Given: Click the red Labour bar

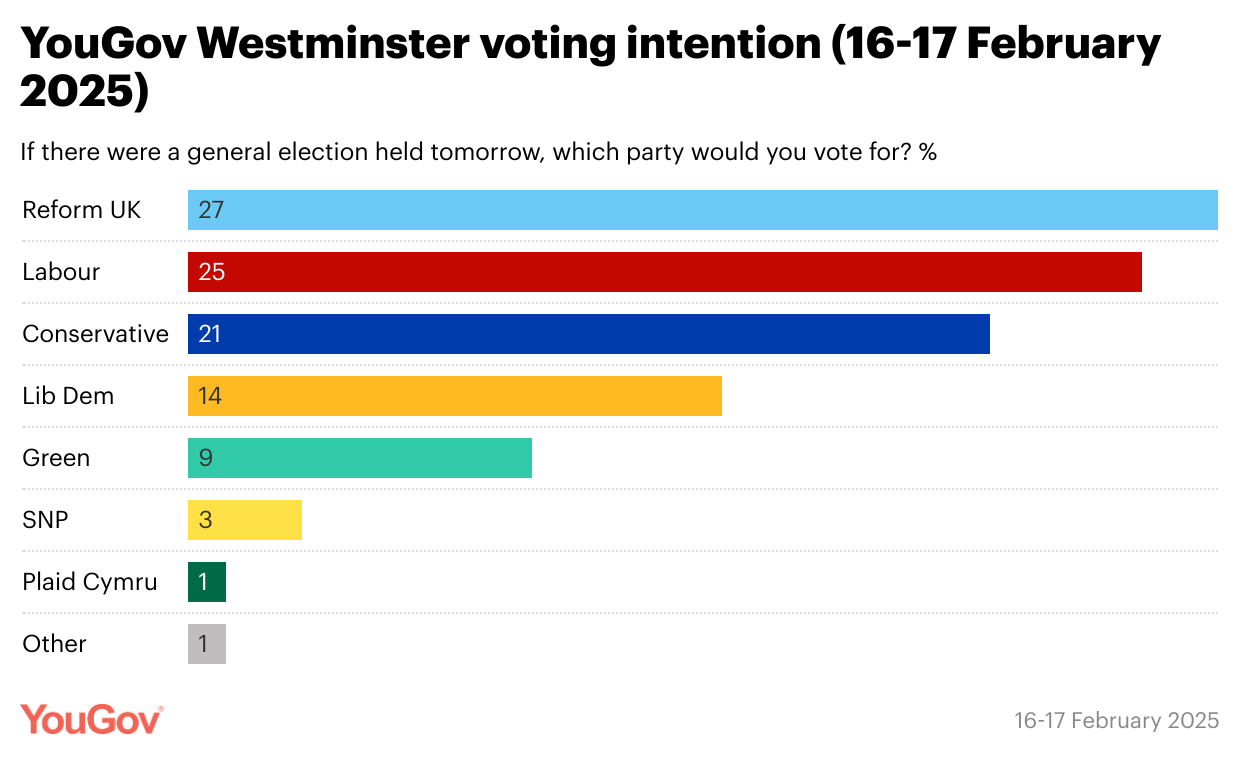Looking at the screenshot, I should [665, 272].
